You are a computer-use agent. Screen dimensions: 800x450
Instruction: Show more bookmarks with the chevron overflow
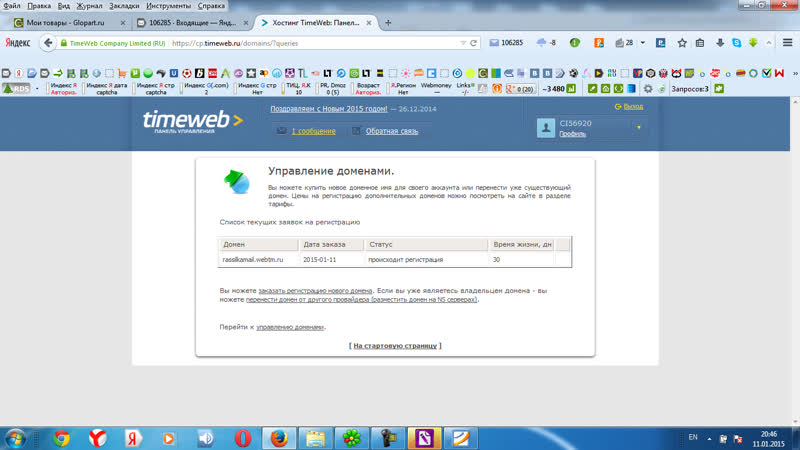pos(794,73)
